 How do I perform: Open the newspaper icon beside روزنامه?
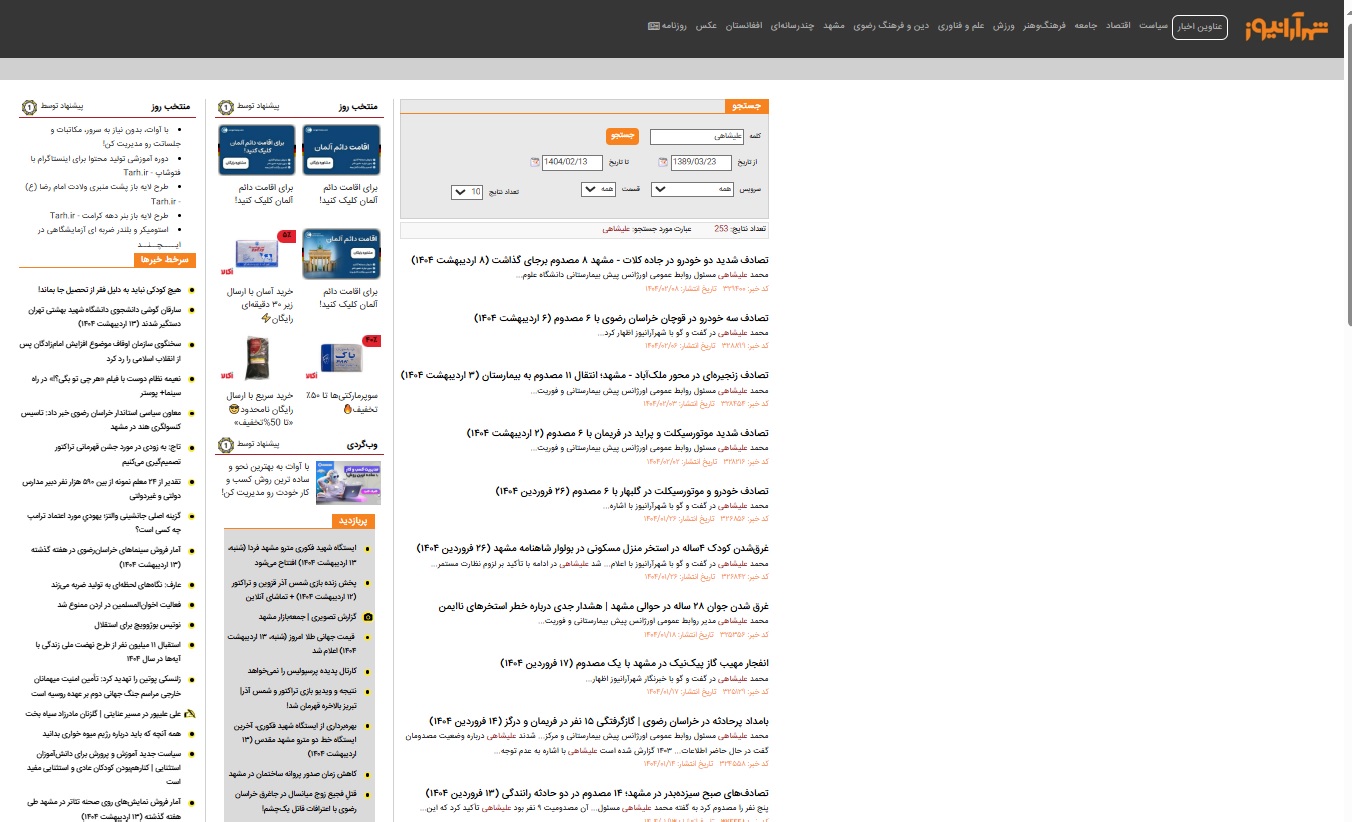[654, 25]
